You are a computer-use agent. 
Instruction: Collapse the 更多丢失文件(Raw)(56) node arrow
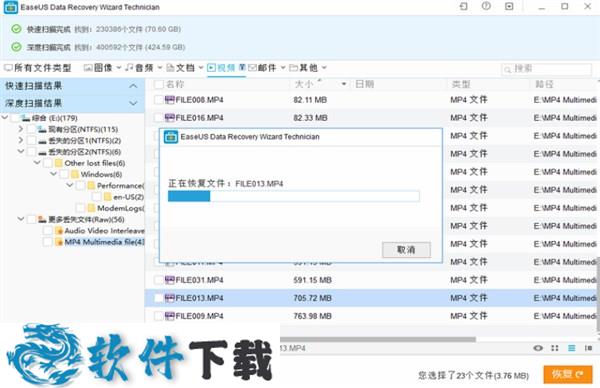(21, 219)
